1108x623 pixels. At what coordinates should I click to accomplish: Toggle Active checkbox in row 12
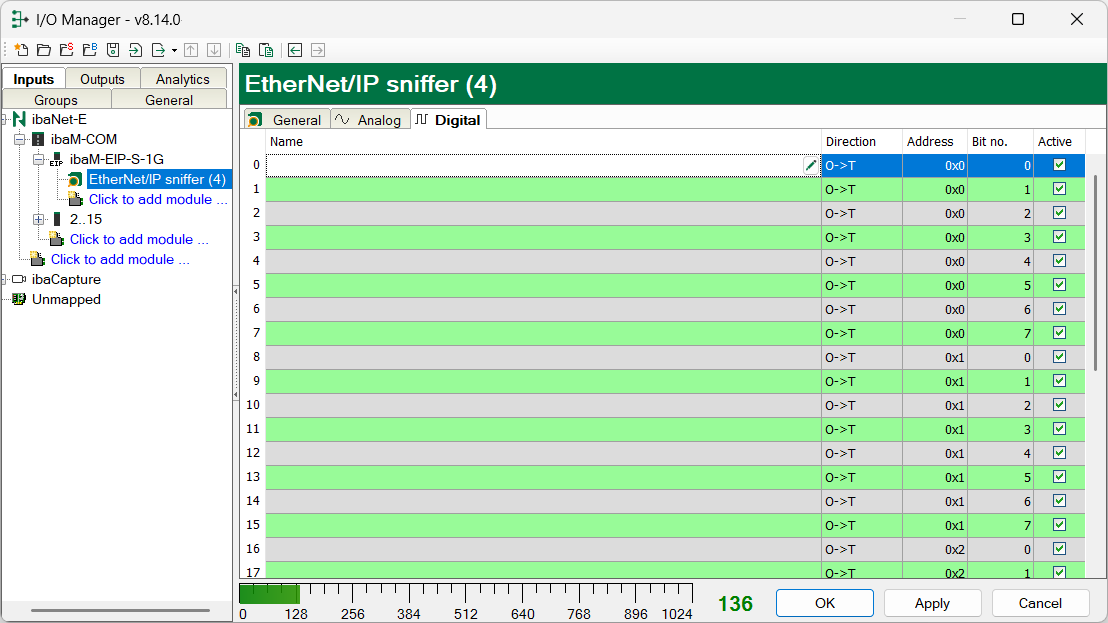(x=1059, y=453)
